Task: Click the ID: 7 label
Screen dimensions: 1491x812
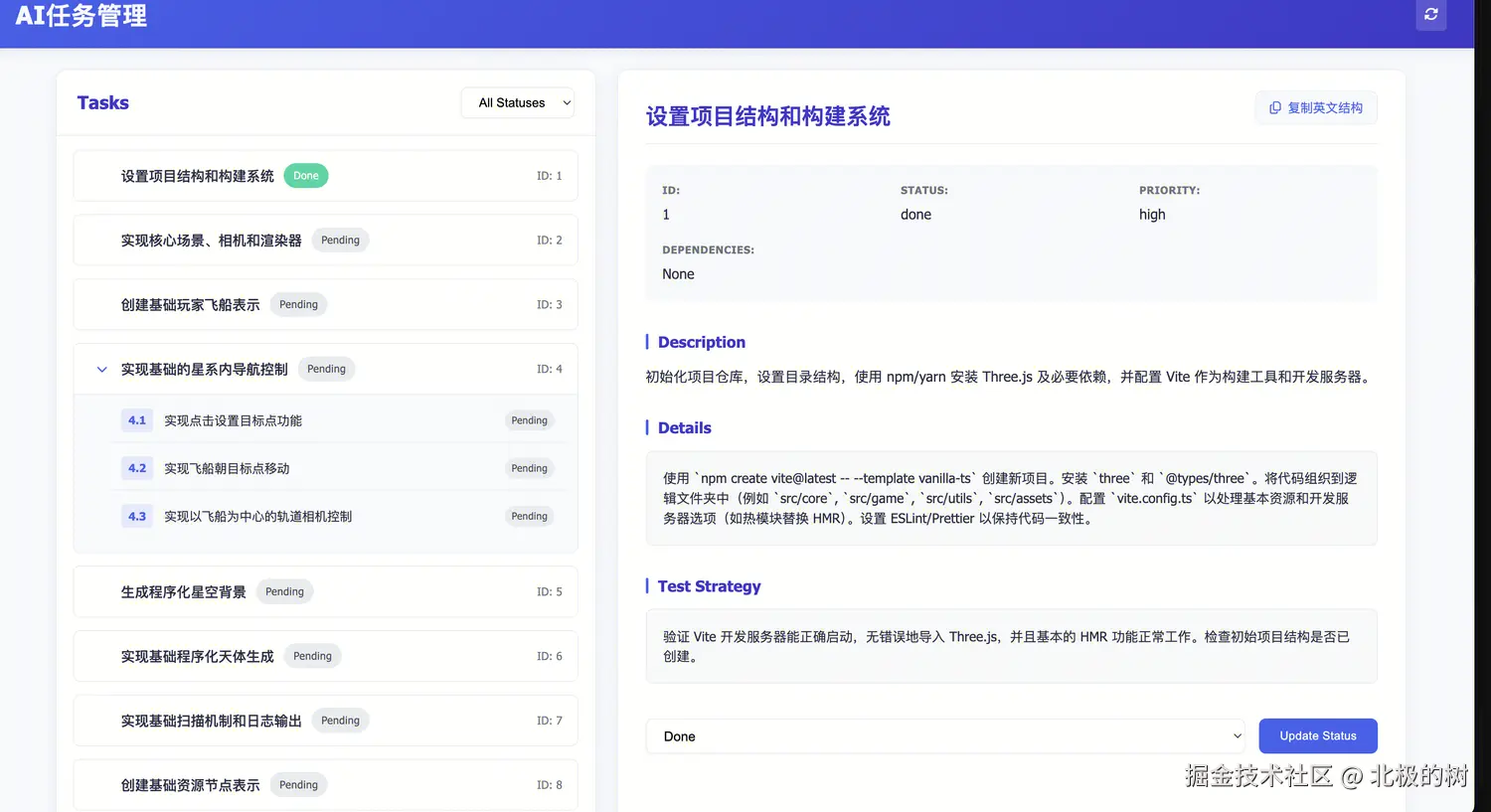Action: [x=550, y=721]
